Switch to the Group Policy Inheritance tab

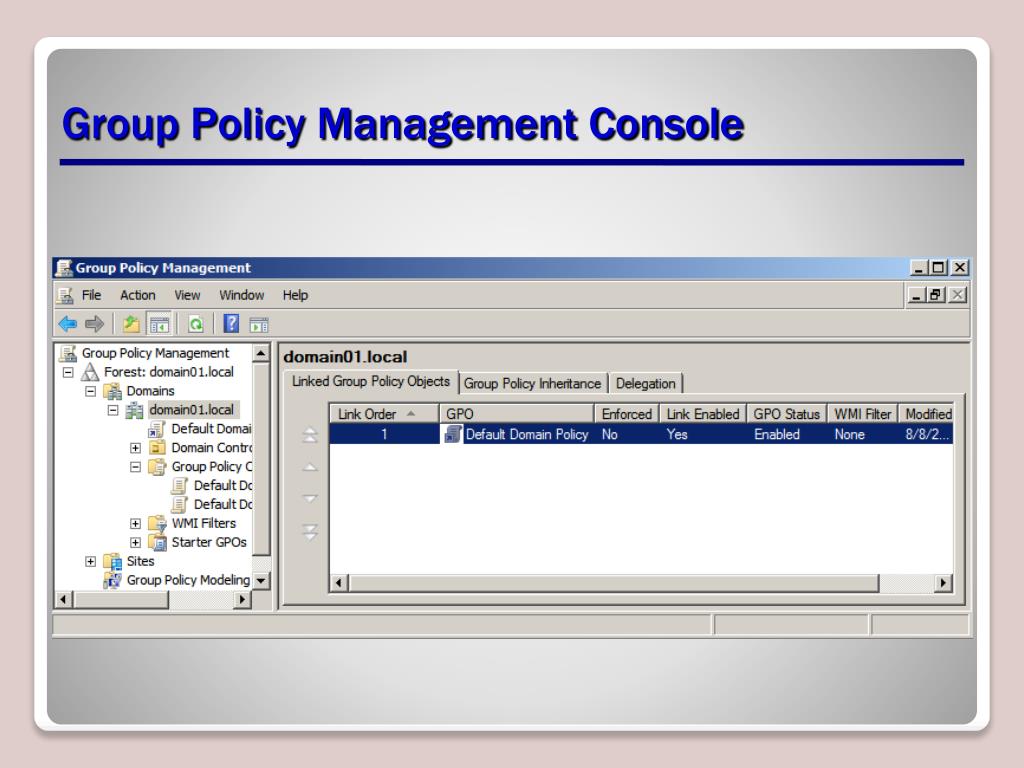point(532,383)
